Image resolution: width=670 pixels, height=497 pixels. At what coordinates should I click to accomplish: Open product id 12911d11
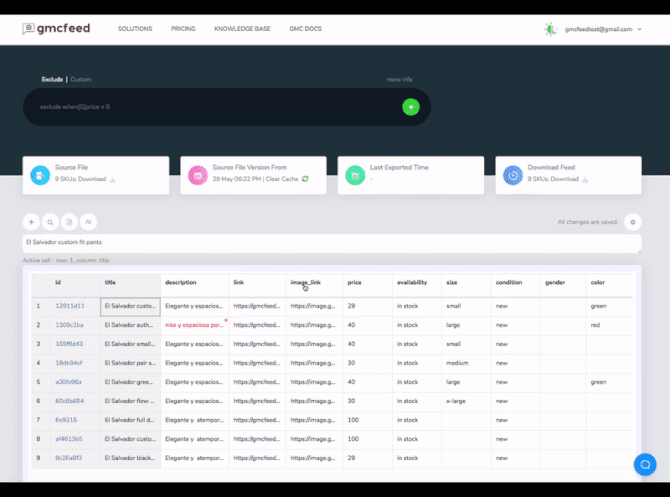(70, 306)
